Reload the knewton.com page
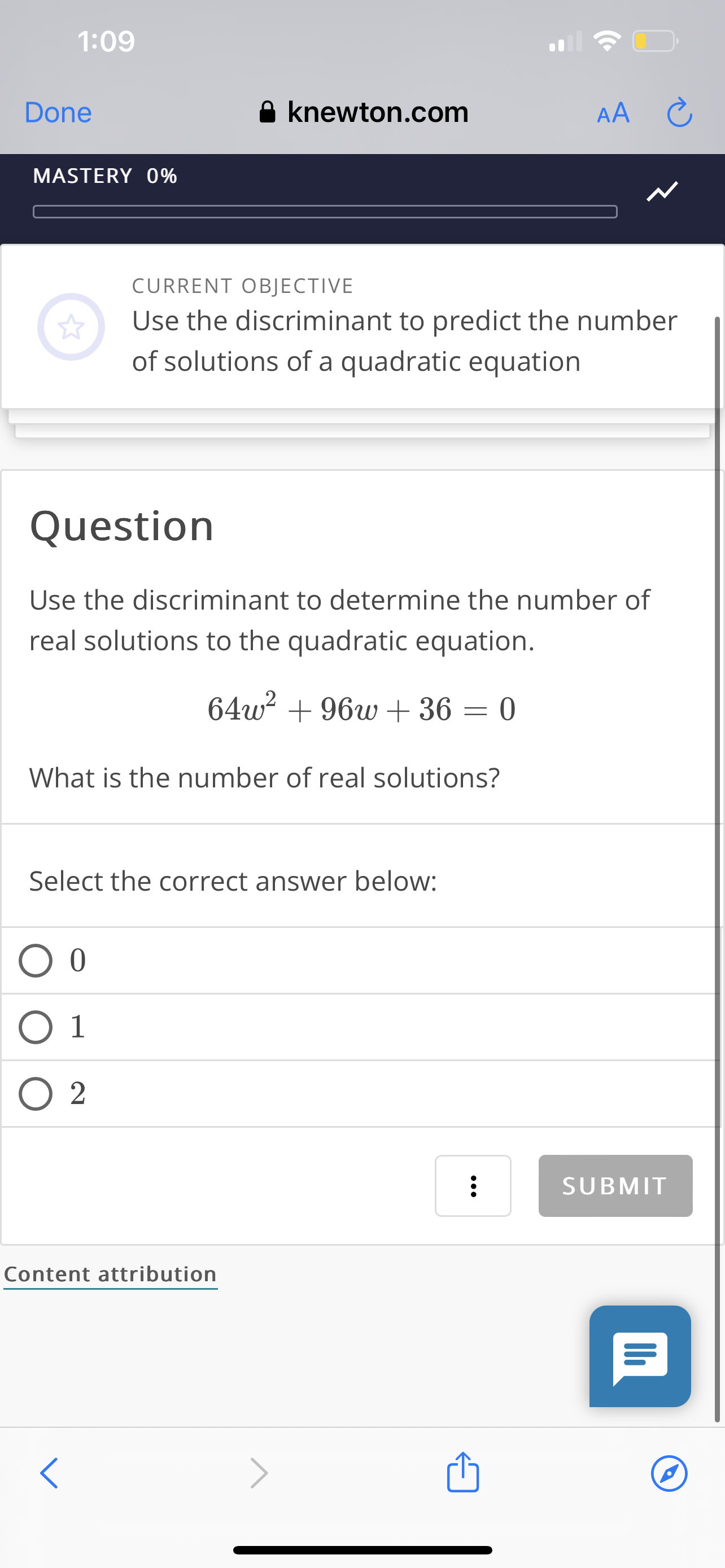725x1568 pixels. point(680,113)
